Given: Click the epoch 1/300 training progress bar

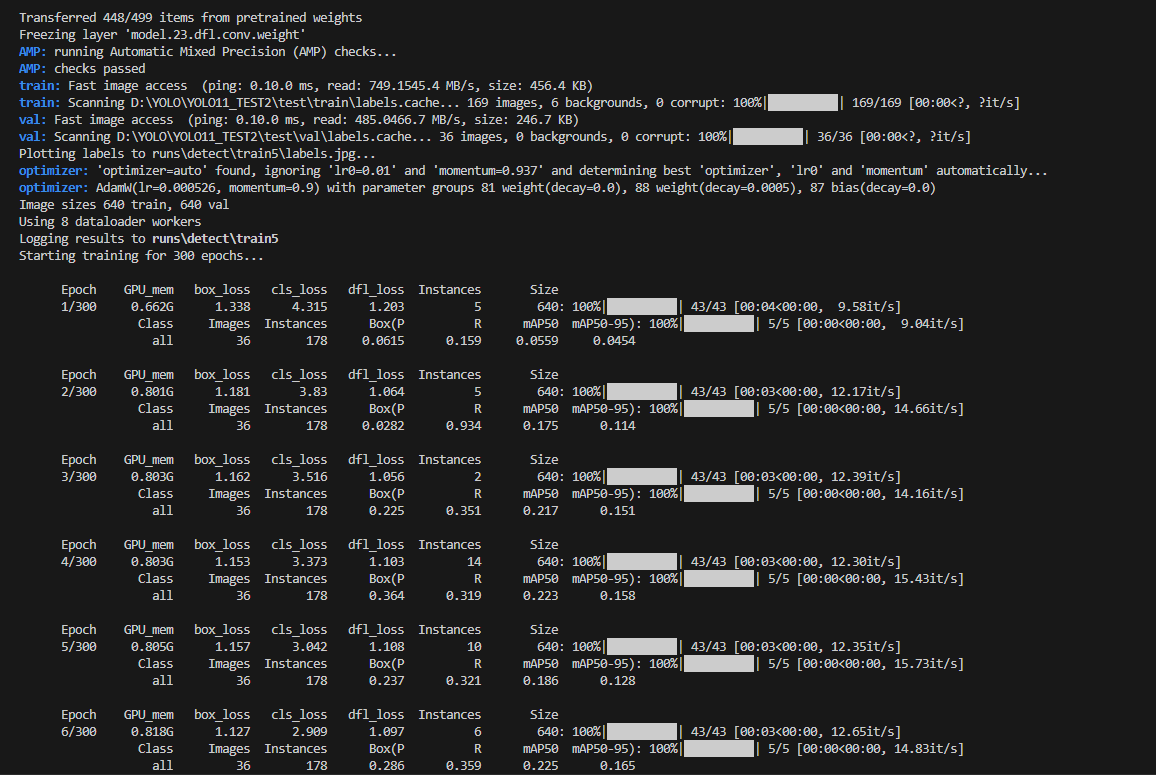Looking at the screenshot, I should pos(642,307).
